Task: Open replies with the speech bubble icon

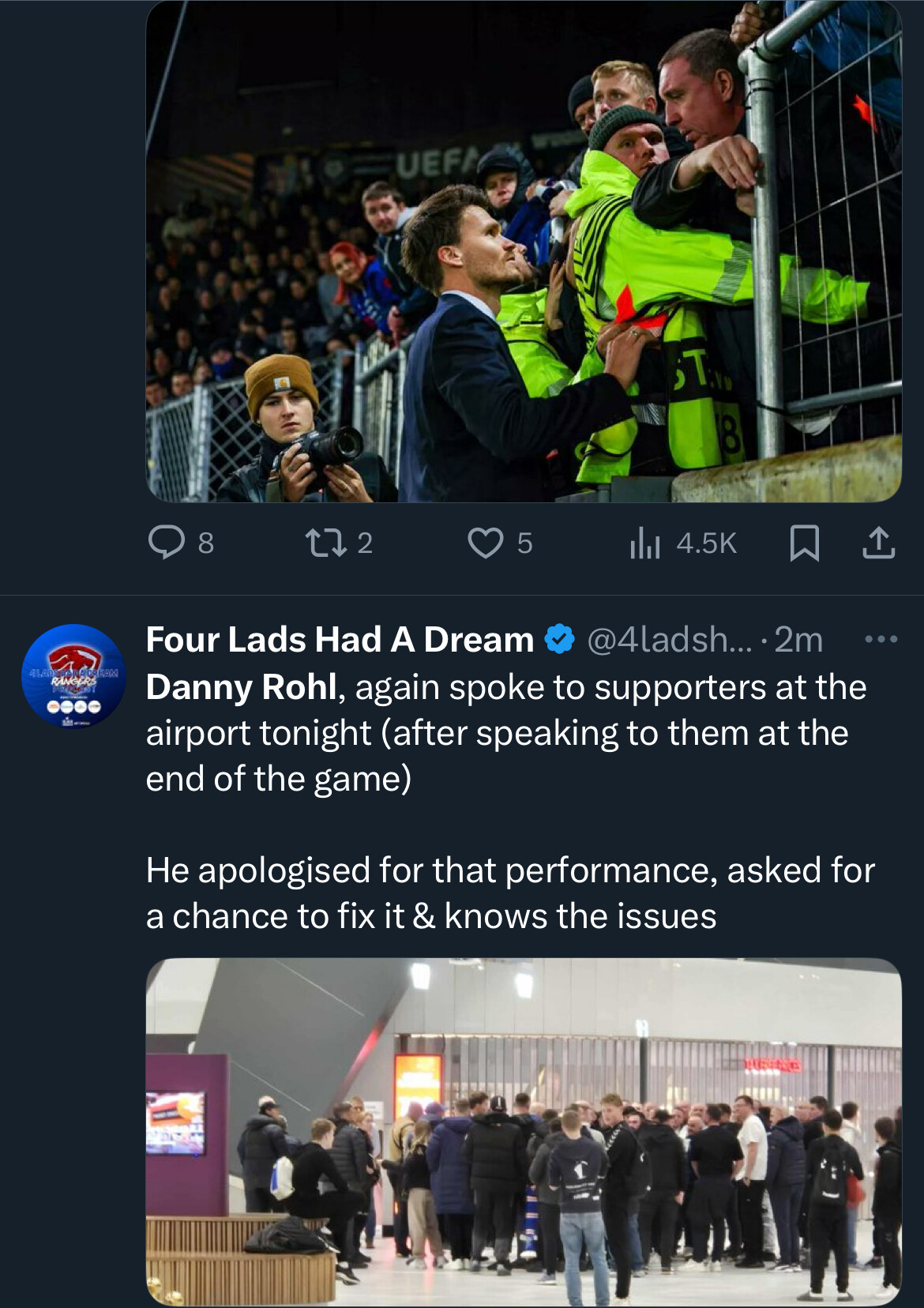Action: [x=167, y=543]
